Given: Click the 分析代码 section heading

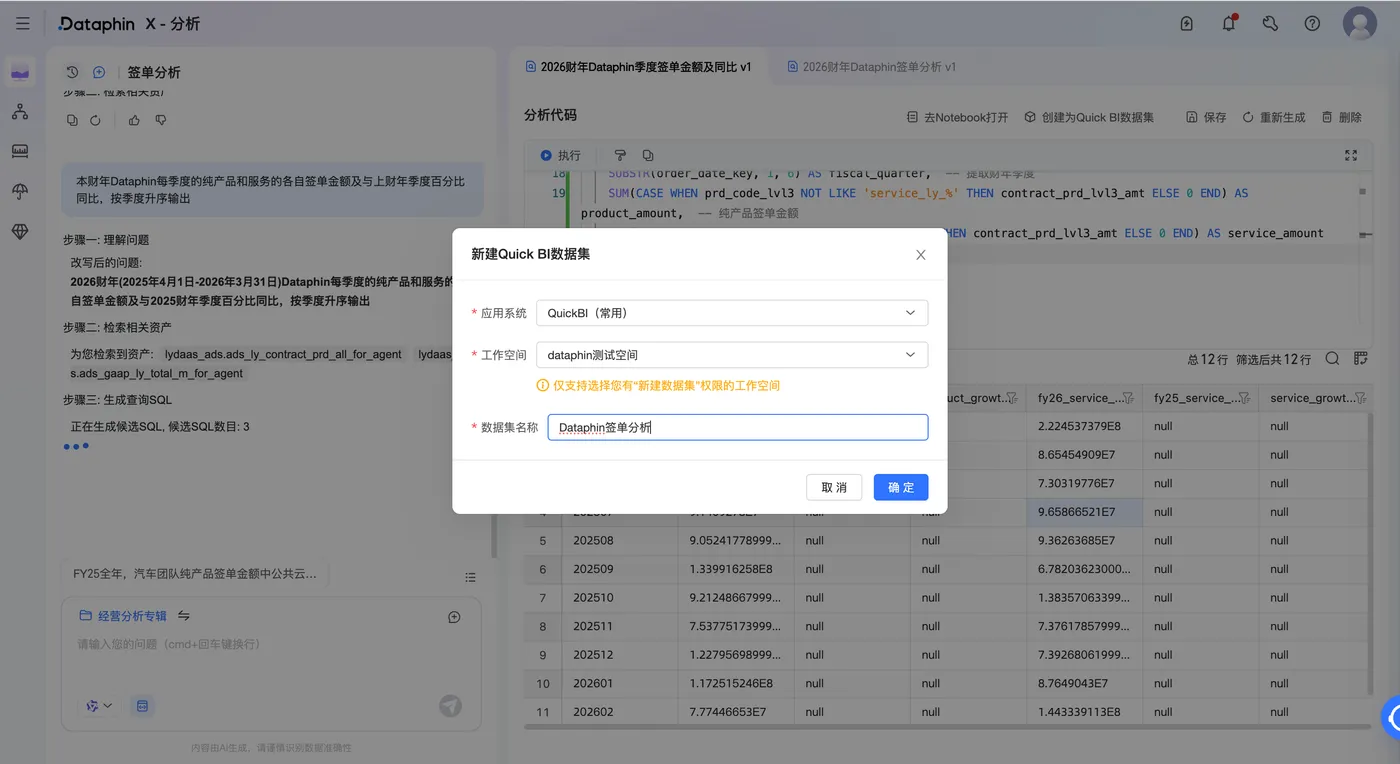Looking at the screenshot, I should click(550, 115).
